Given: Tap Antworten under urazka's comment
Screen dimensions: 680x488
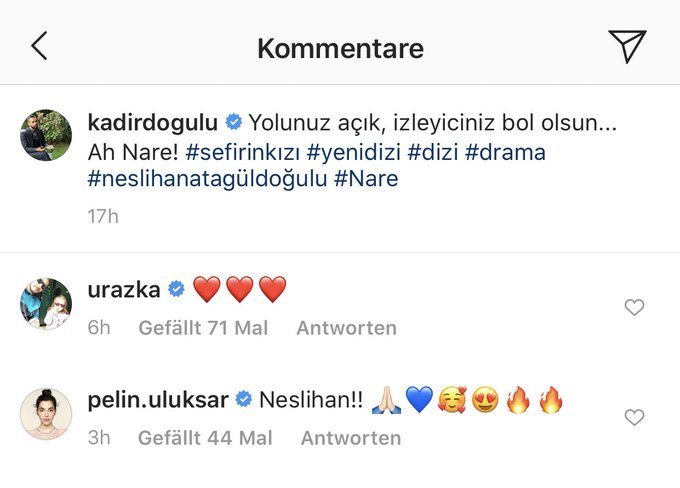Looking at the screenshot, I should point(347,328).
